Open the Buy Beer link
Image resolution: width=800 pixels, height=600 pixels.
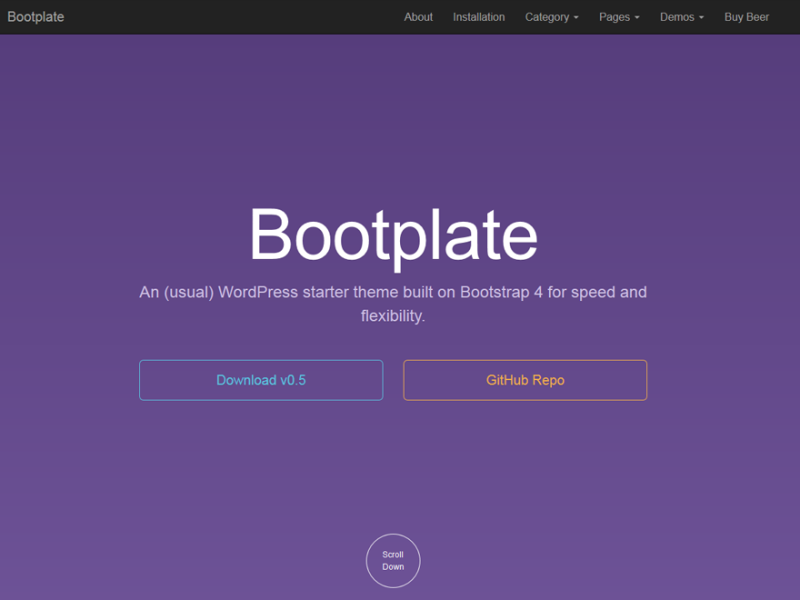(x=746, y=17)
